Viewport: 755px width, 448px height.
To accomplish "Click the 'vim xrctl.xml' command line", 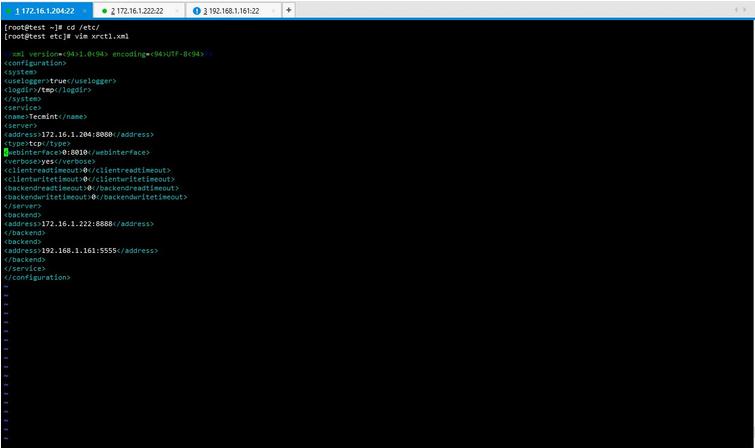I will point(66,36).
